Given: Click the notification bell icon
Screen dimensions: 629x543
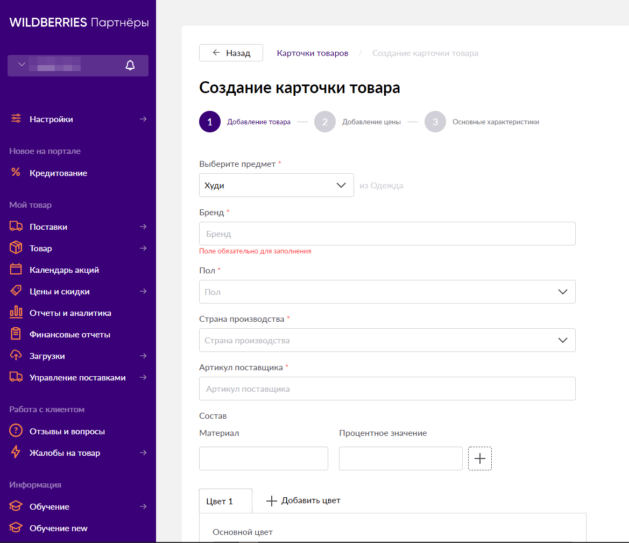Looking at the screenshot, I should coord(130,65).
